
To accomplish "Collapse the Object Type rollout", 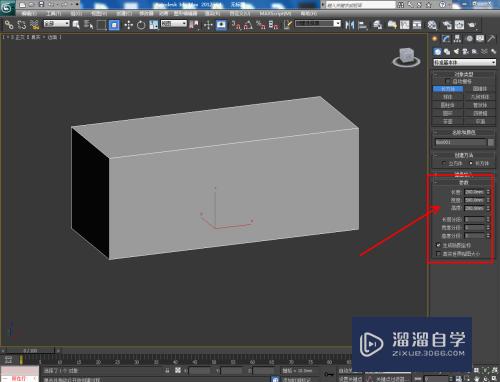I will click(x=464, y=74).
